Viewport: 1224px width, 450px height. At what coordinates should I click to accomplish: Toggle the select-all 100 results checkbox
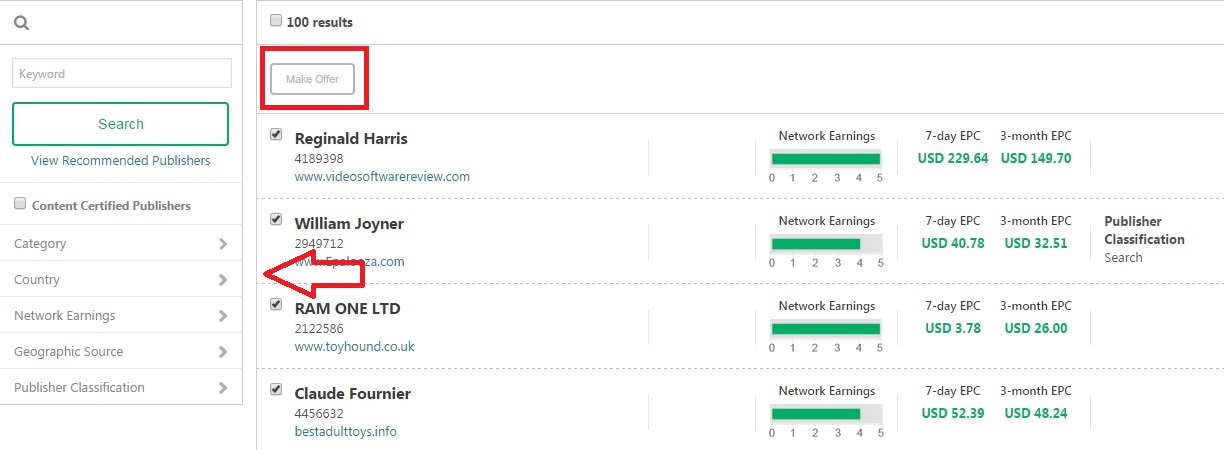276,21
